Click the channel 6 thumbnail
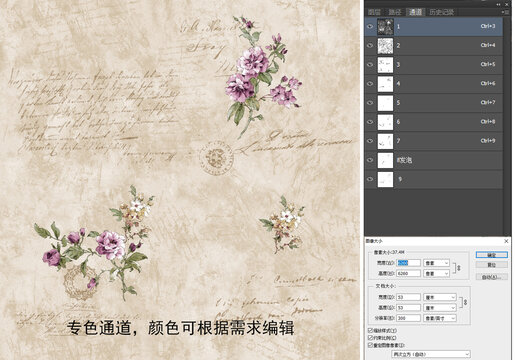 (385, 122)
